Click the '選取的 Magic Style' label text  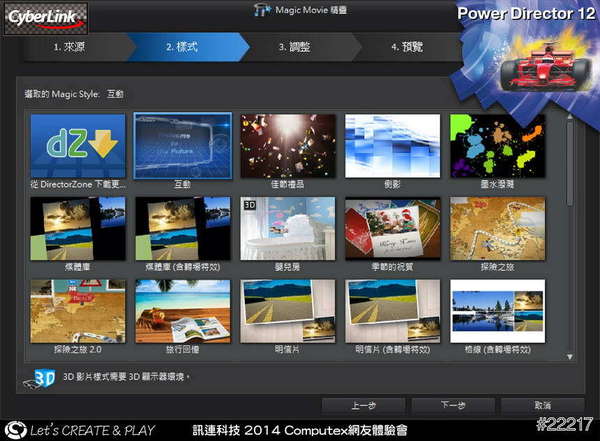[x=62, y=94]
